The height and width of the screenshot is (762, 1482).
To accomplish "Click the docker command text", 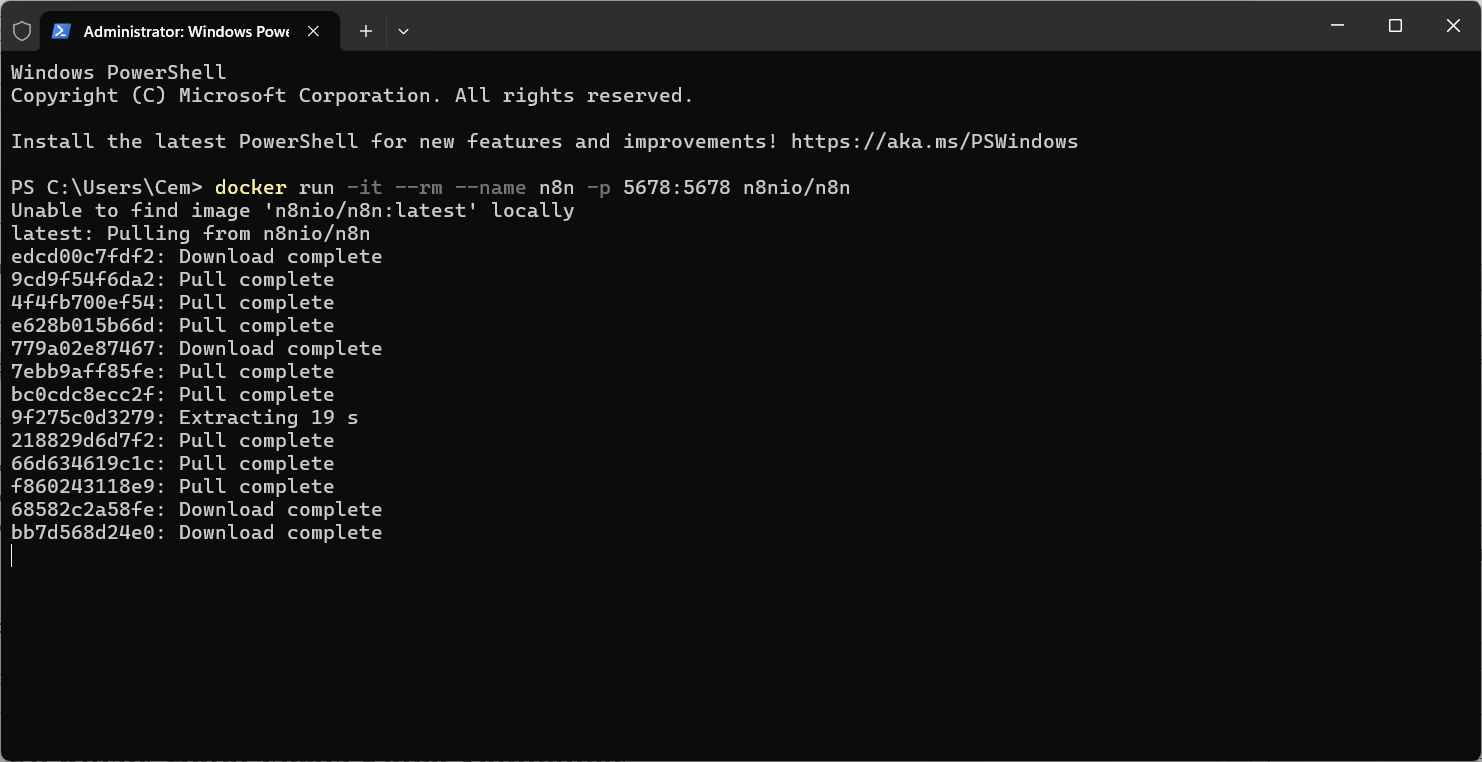I will 250,187.
